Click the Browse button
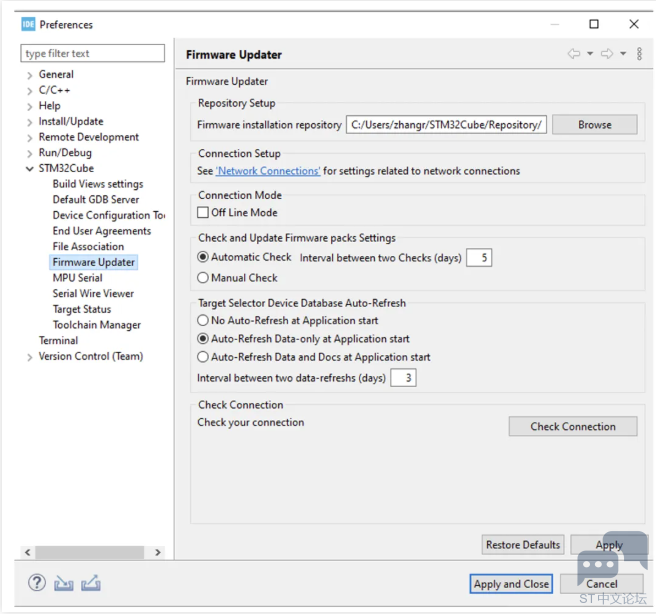 (594, 125)
